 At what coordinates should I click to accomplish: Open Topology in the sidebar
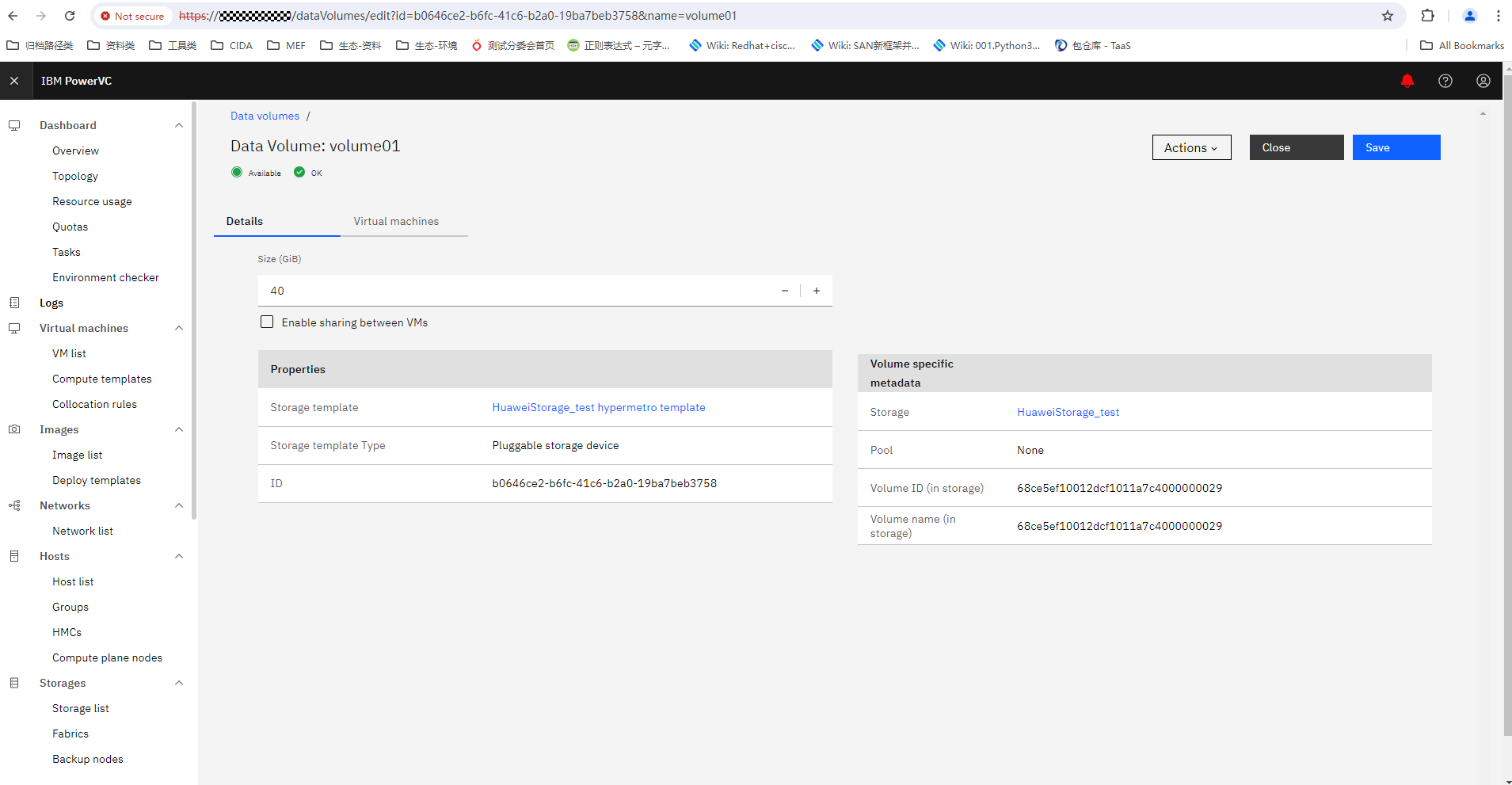point(75,176)
